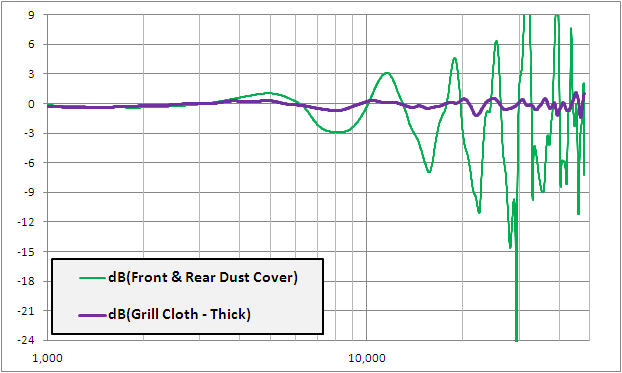Image resolution: width=622 pixels, height=373 pixels.
Task: Select the -12 y-axis label
Action: 26,222
